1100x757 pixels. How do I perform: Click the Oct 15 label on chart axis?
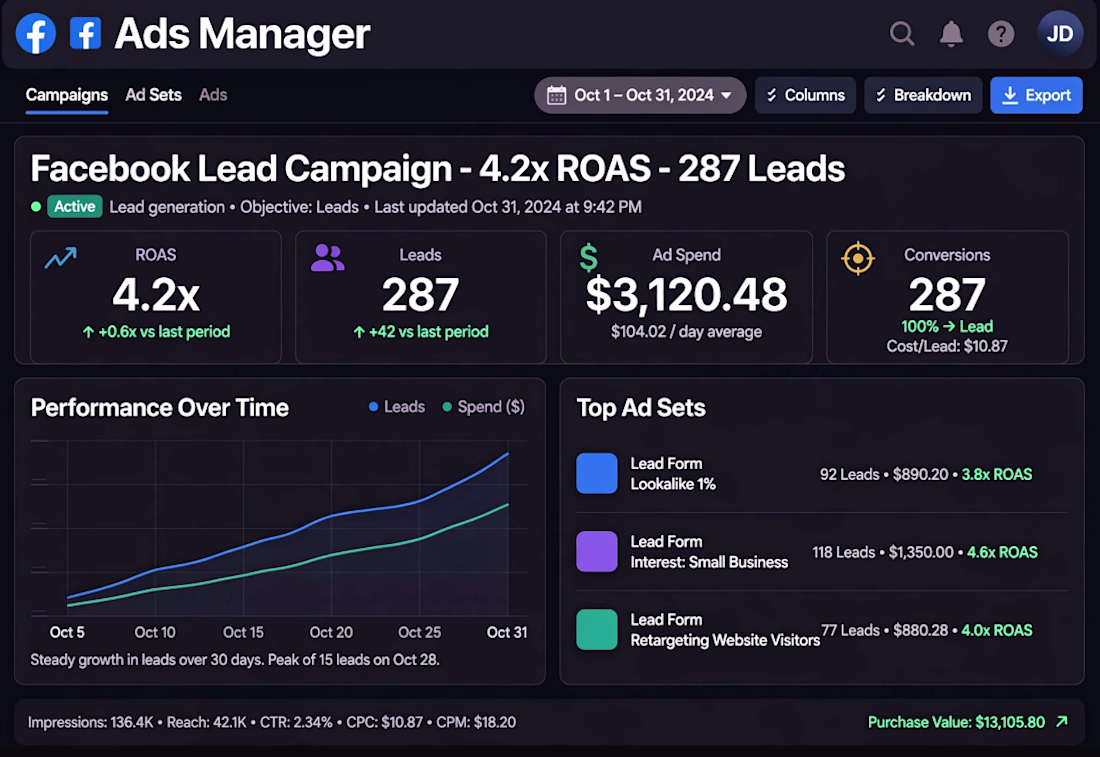[243, 632]
